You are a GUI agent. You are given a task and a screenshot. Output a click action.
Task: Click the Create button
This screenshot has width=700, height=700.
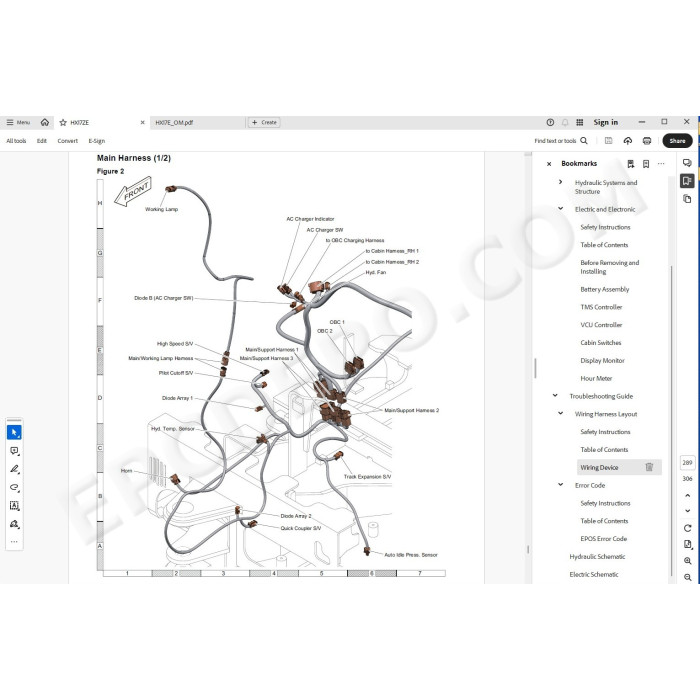264,122
